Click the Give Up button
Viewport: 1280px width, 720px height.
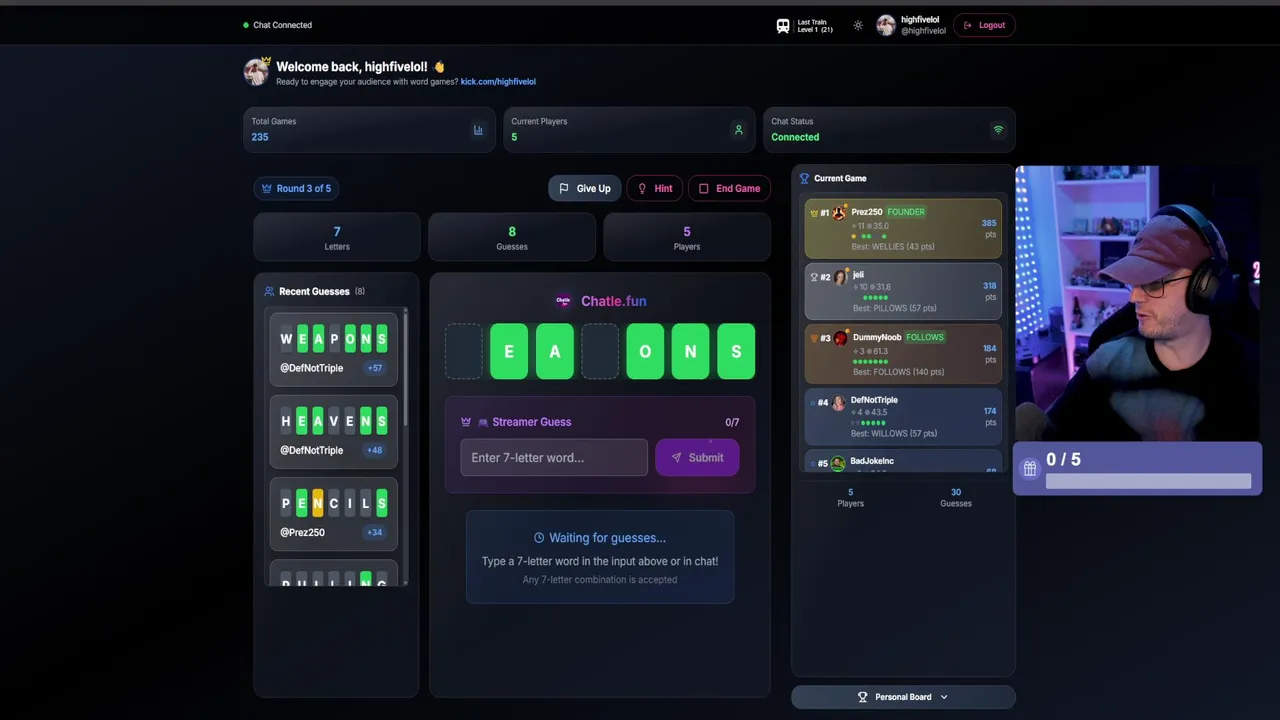[584, 188]
